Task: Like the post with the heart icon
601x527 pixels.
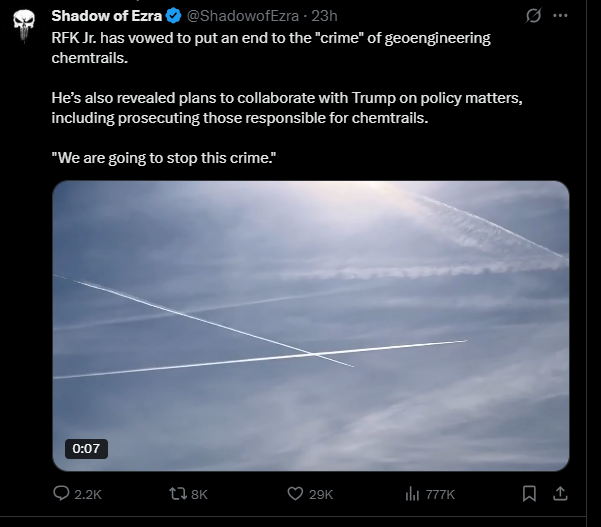Action: coord(295,493)
